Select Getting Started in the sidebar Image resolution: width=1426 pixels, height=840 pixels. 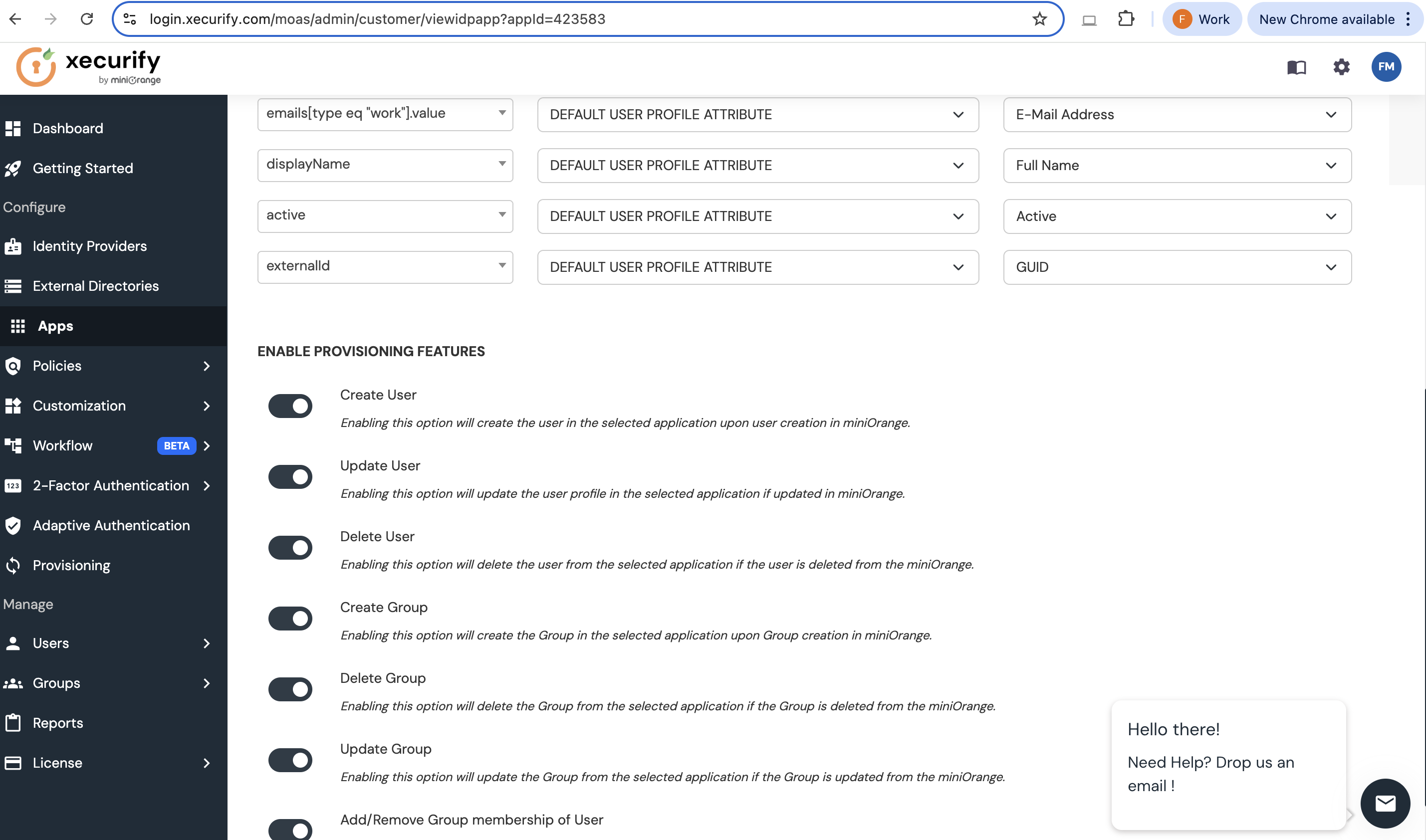[83, 168]
